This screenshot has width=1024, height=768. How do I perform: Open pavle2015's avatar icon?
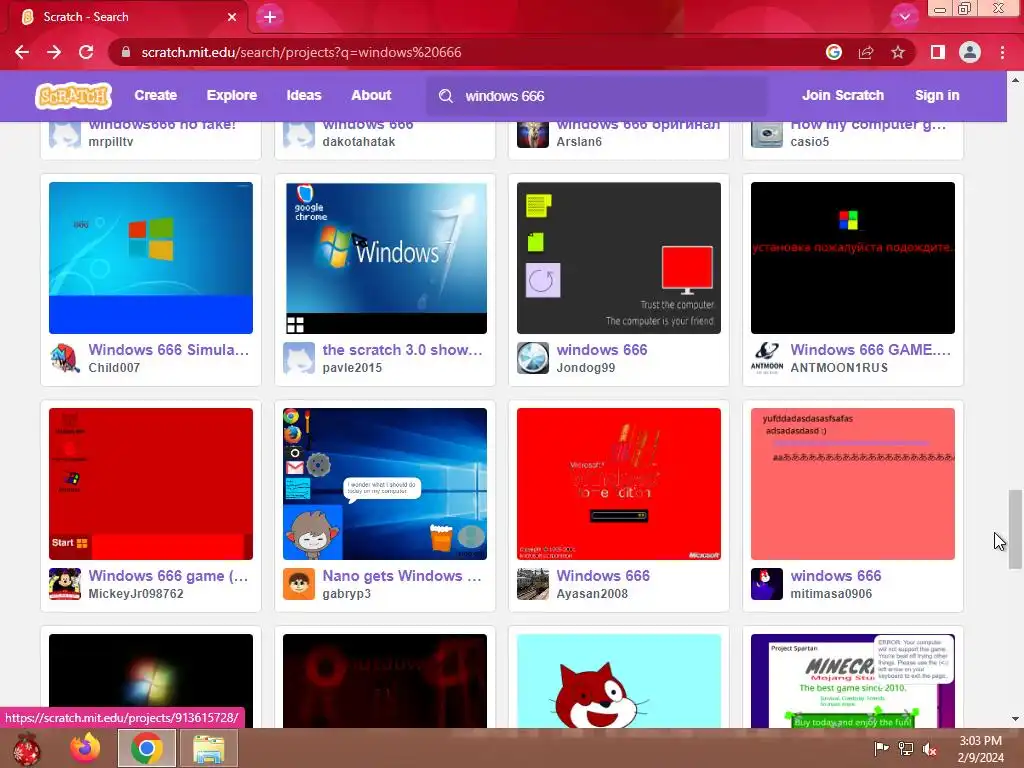(298, 358)
